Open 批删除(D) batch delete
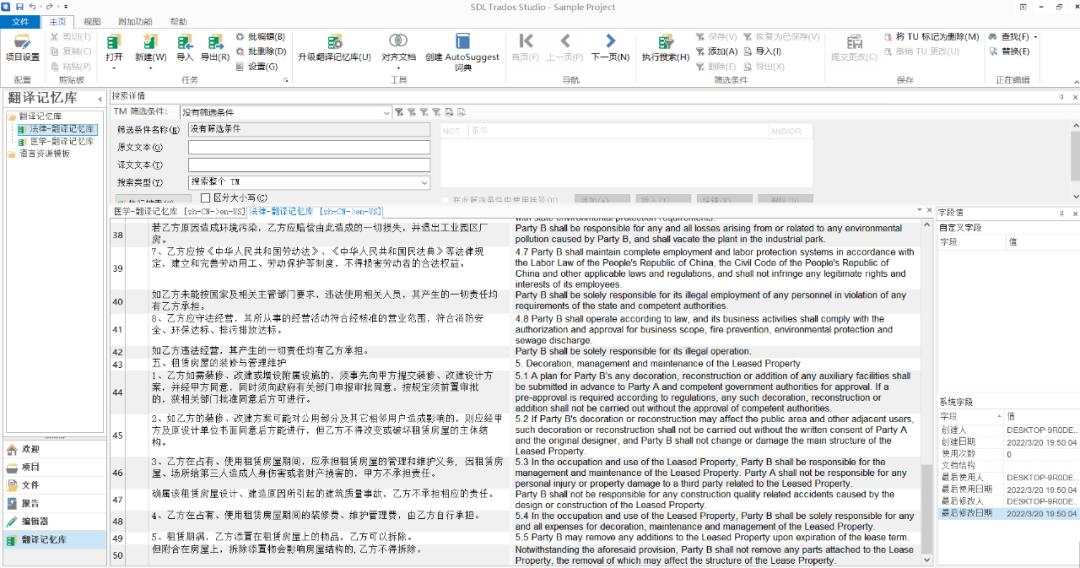This screenshot has width=1080, height=568. (x=260, y=52)
